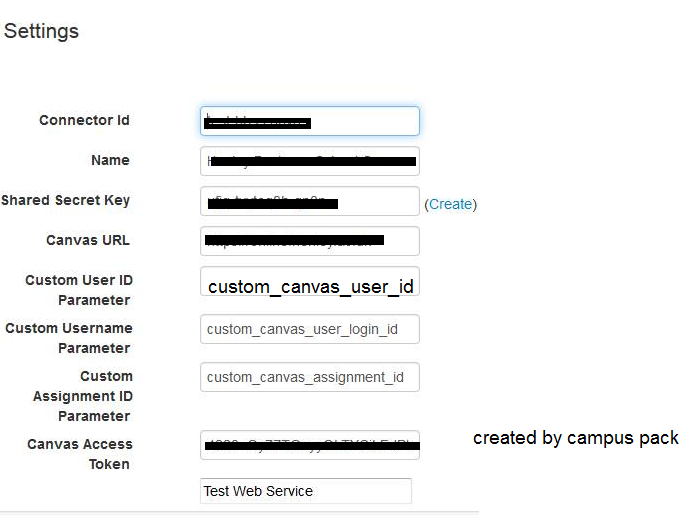Click the Name field label
Screen dimensions: 696x518
coord(110,161)
